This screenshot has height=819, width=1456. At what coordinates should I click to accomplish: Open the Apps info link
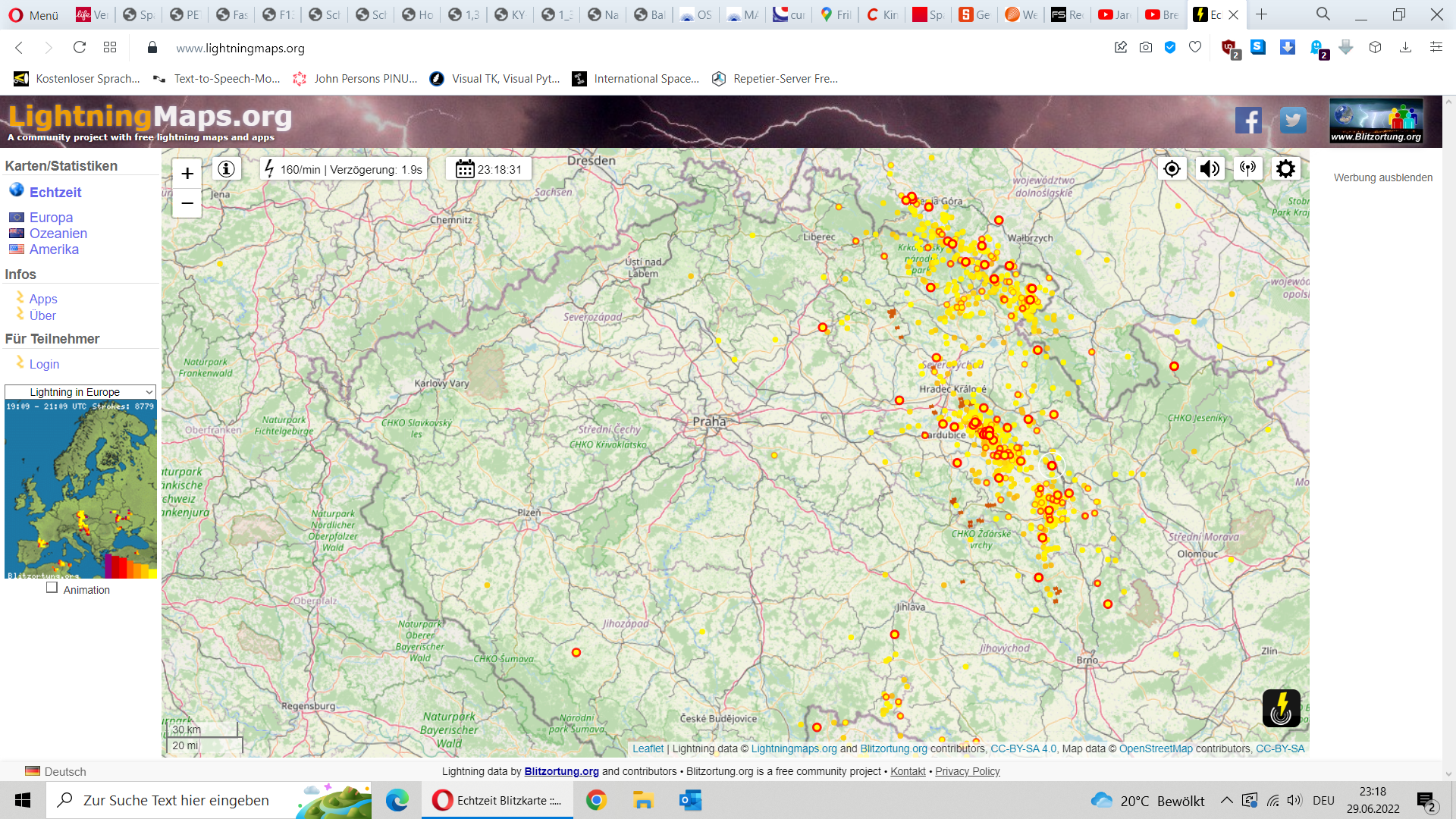(43, 299)
